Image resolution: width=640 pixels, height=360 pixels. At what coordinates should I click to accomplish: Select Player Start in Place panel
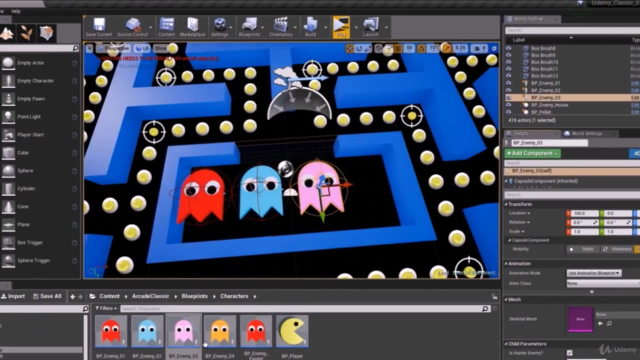40,135
